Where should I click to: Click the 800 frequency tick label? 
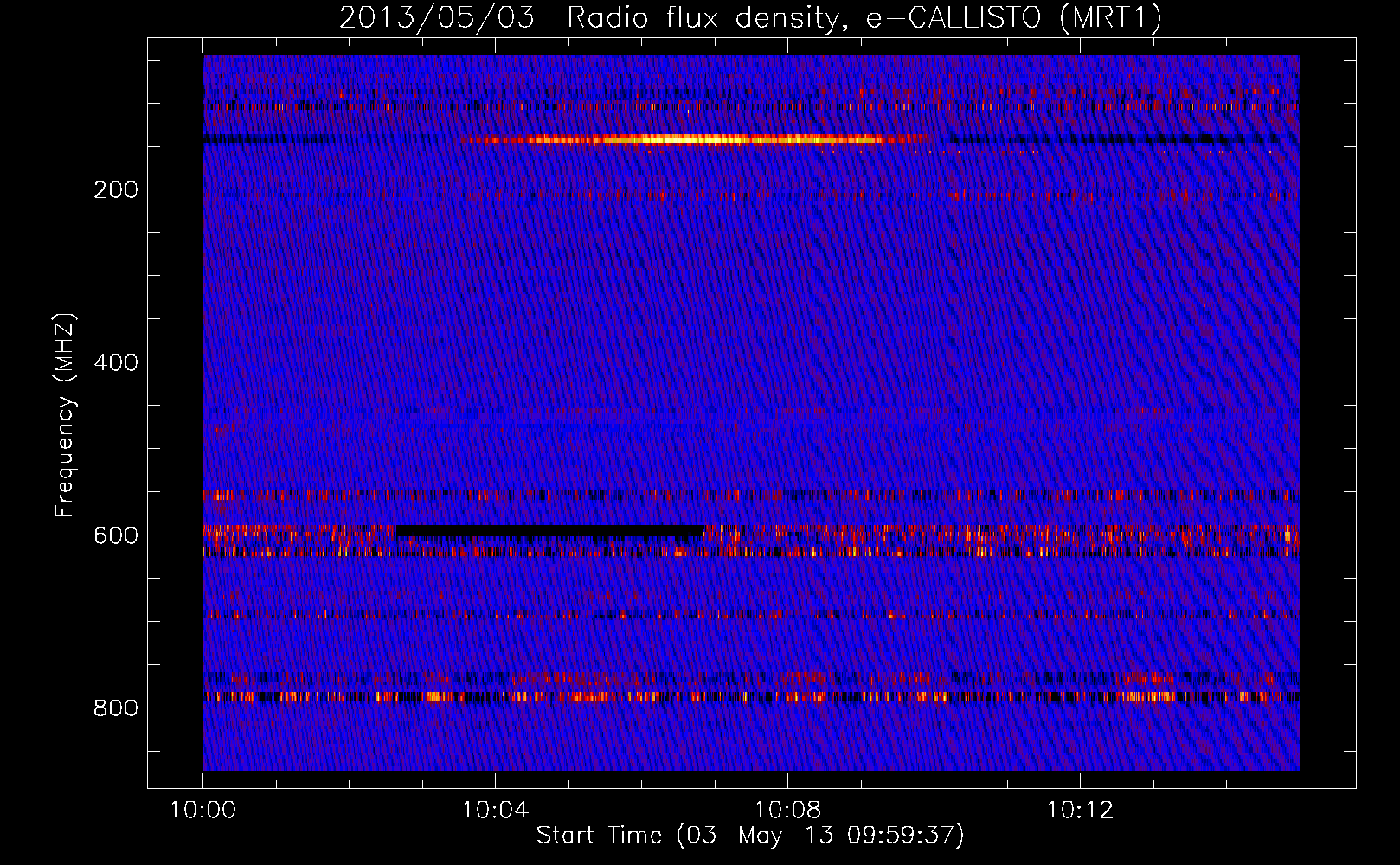click(116, 708)
